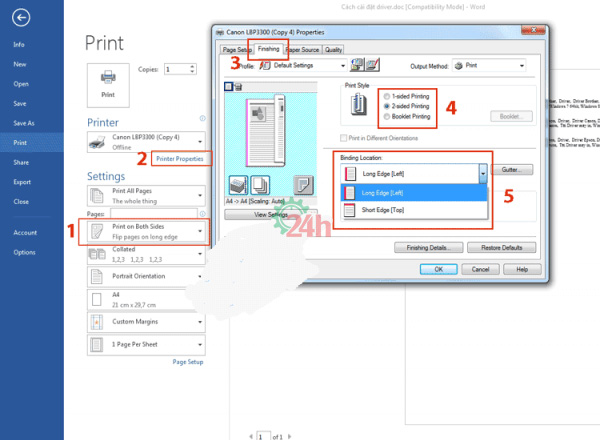Open Portrait Orientation dropdown
This screenshot has width=600, height=440.
click(x=146, y=276)
